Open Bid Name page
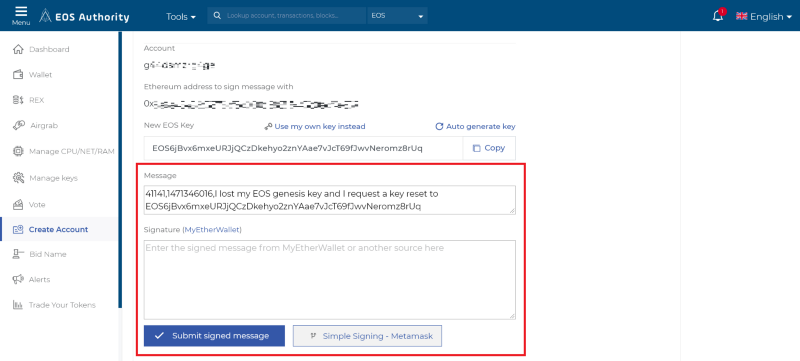This screenshot has height=361, width=800. (47, 254)
